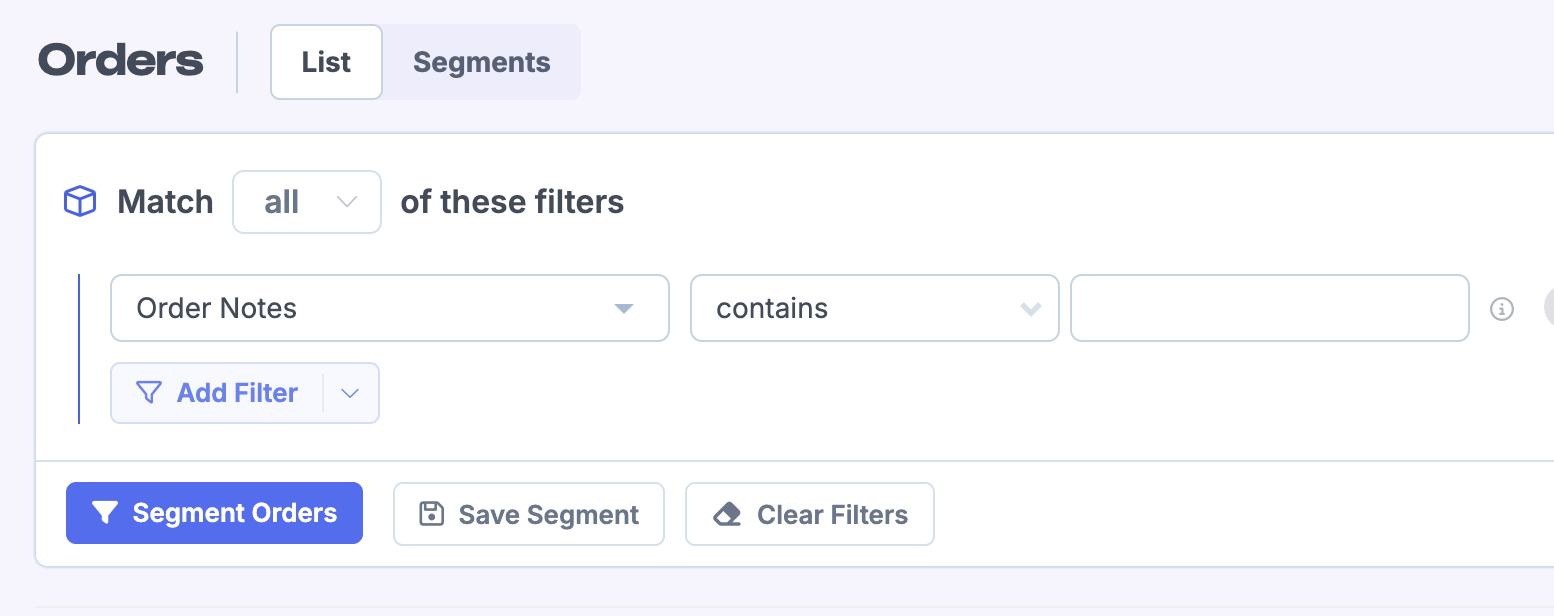Click the floppy disk icon in Save Segment
This screenshot has width=1554, height=616.
(431, 514)
